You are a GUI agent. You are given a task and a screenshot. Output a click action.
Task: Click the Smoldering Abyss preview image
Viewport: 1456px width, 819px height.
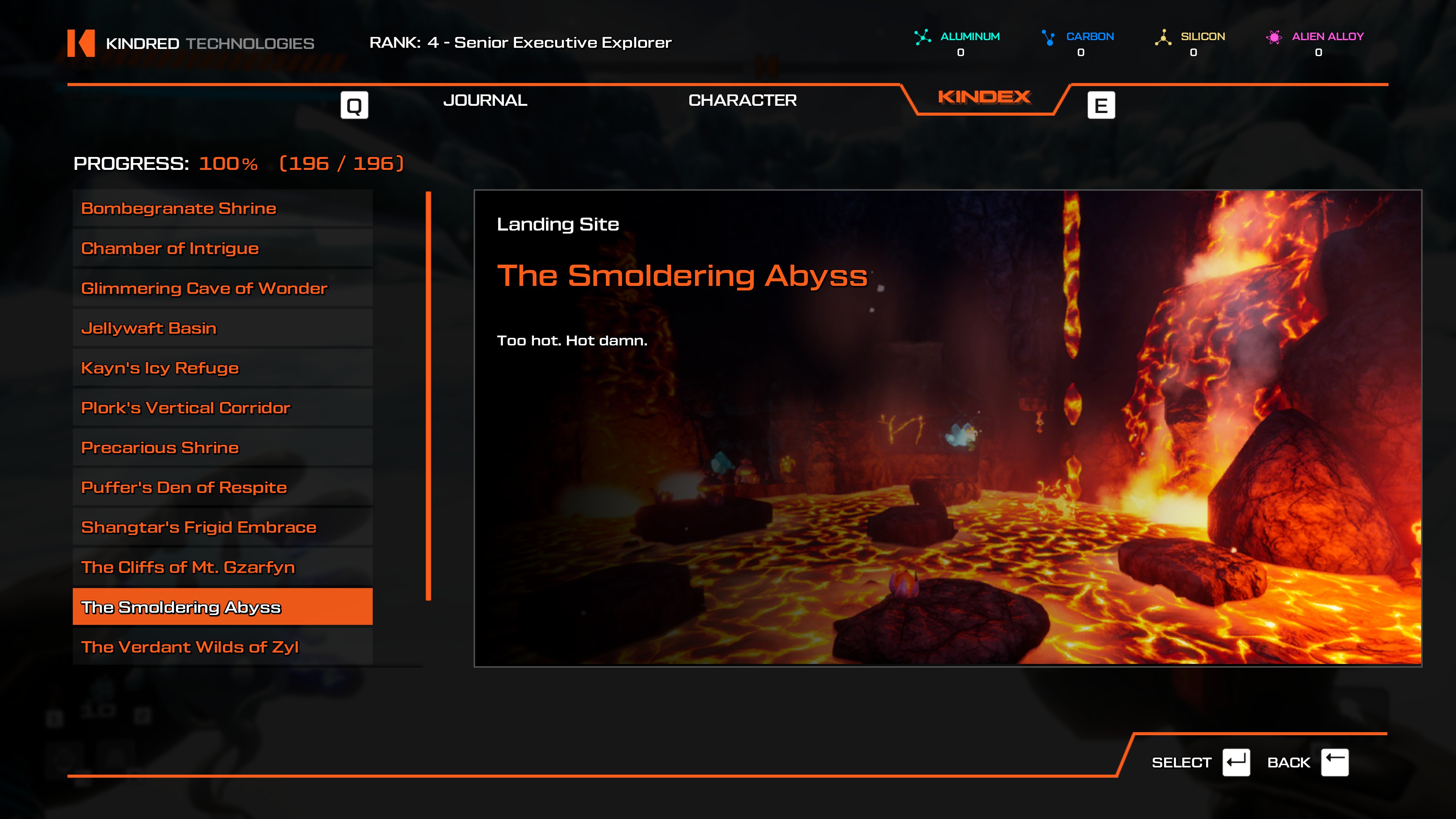(x=948, y=428)
